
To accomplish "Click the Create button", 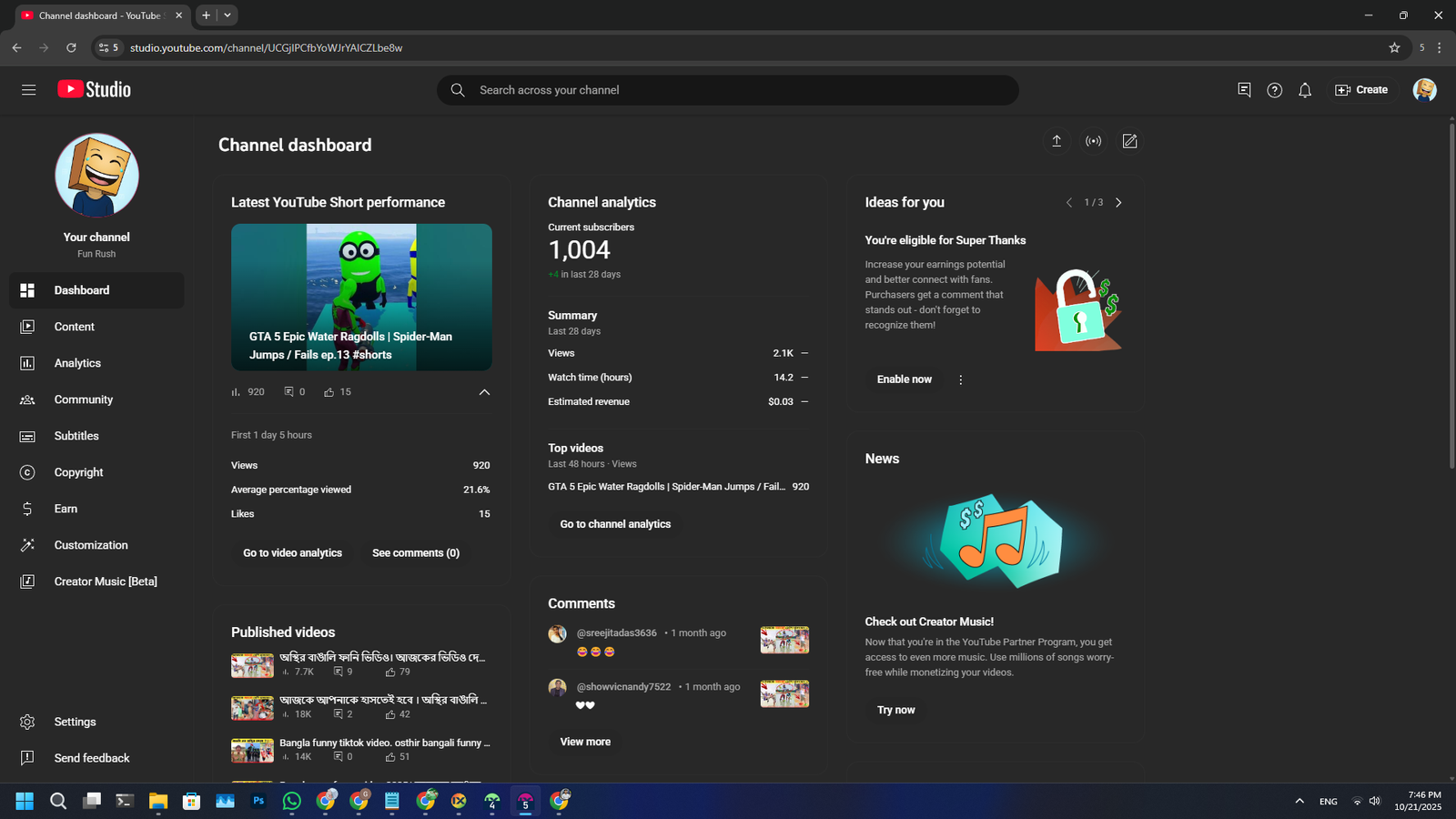I will click(1361, 90).
